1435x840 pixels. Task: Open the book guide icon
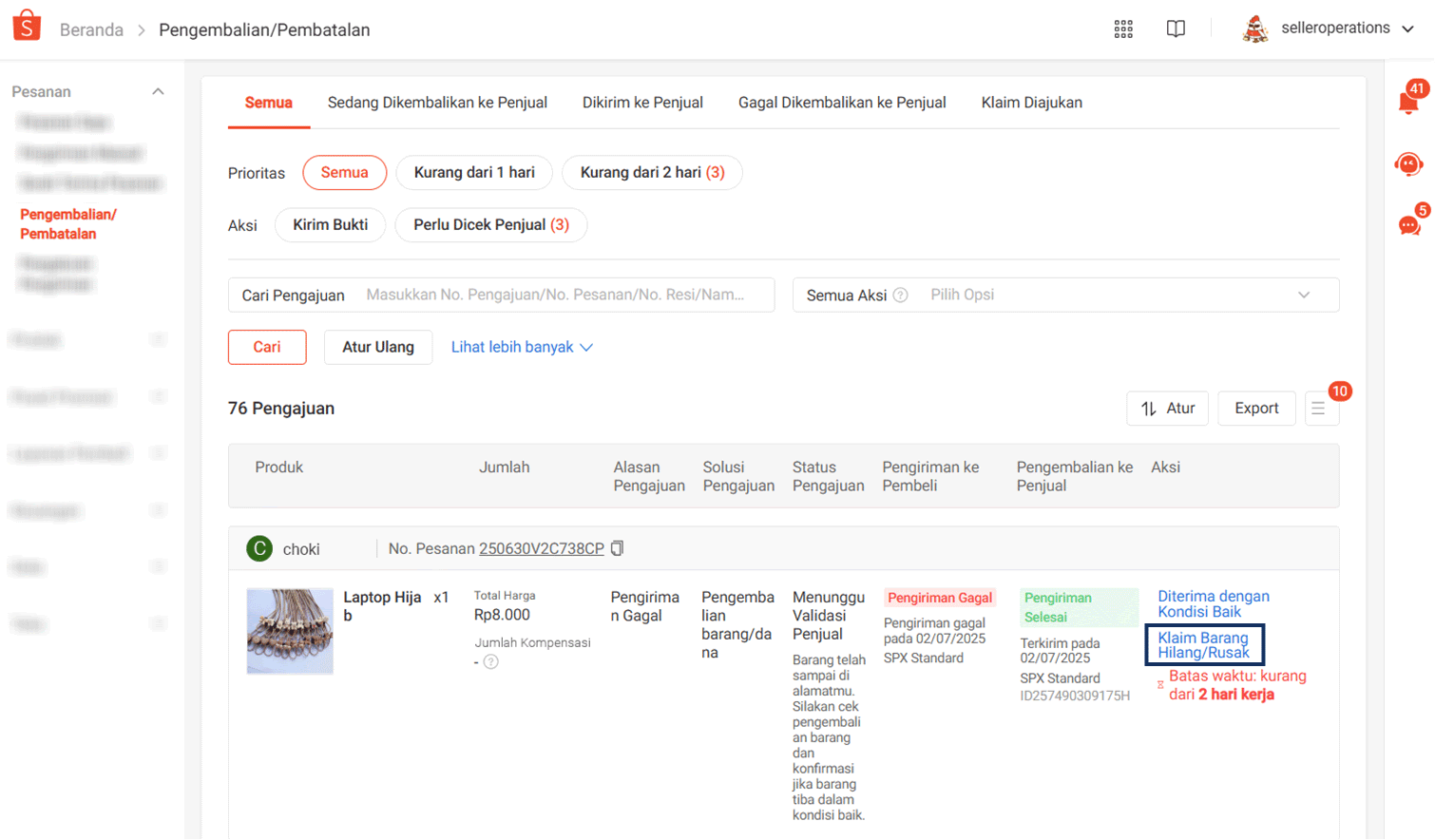point(1176,29)
